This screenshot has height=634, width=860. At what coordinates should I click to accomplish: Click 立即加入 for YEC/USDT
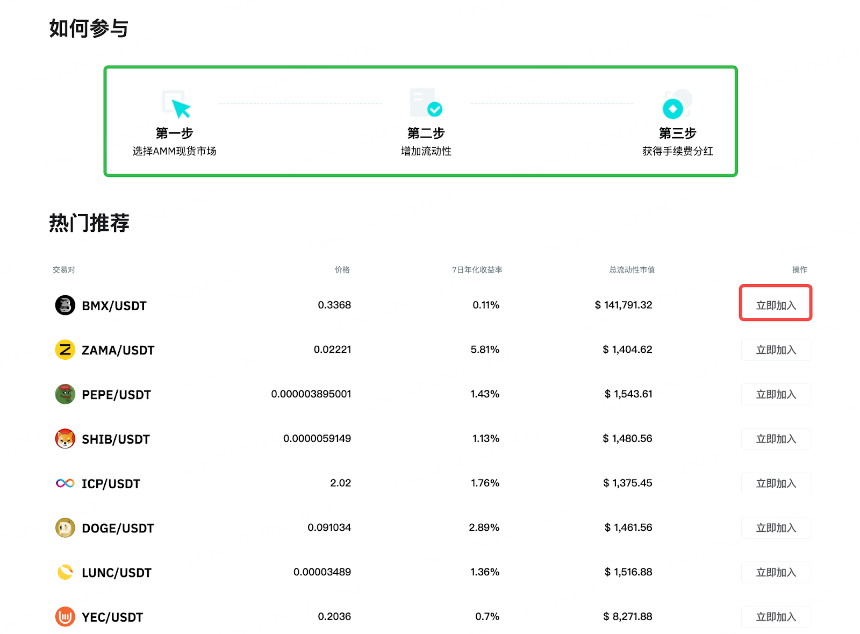tap(775, 617)
